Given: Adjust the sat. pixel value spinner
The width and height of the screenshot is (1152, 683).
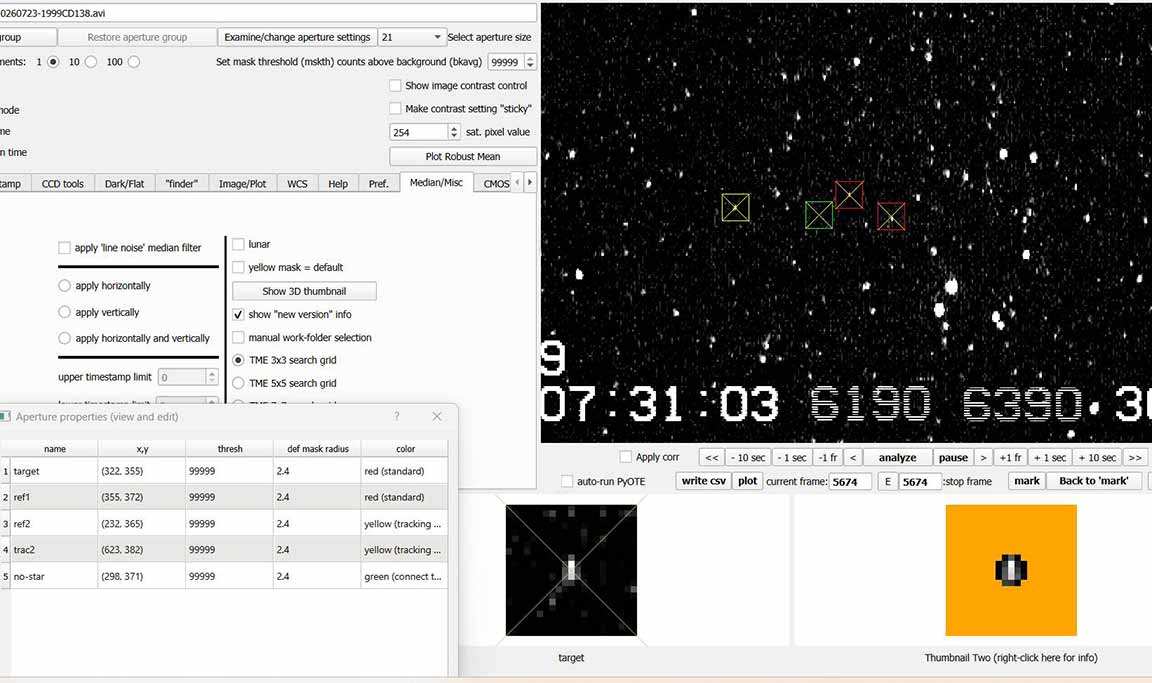Looking at the screenshot, I should click(x=454, y=132).
